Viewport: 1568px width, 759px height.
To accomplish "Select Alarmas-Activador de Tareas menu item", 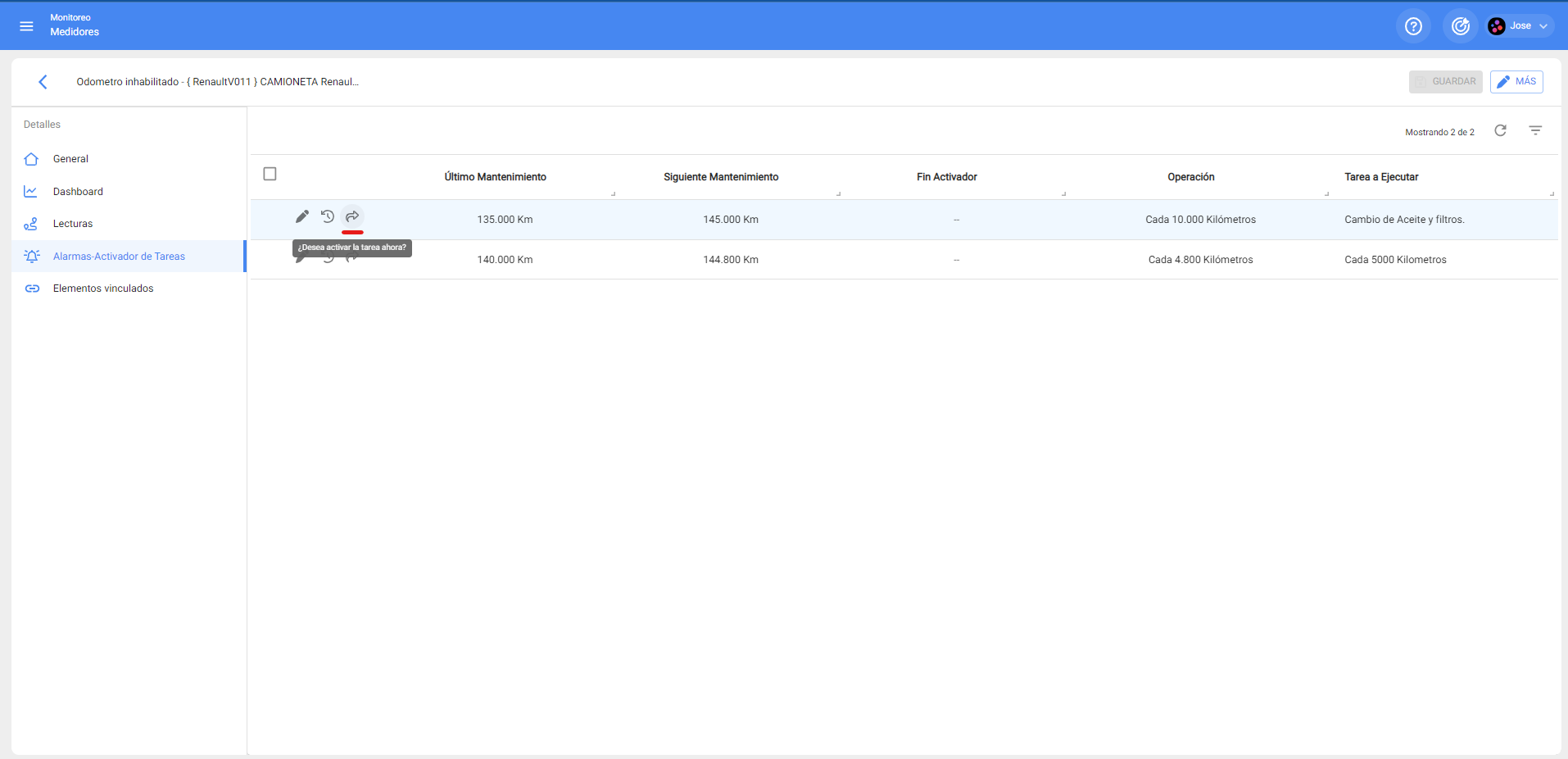I will point(119,257).
